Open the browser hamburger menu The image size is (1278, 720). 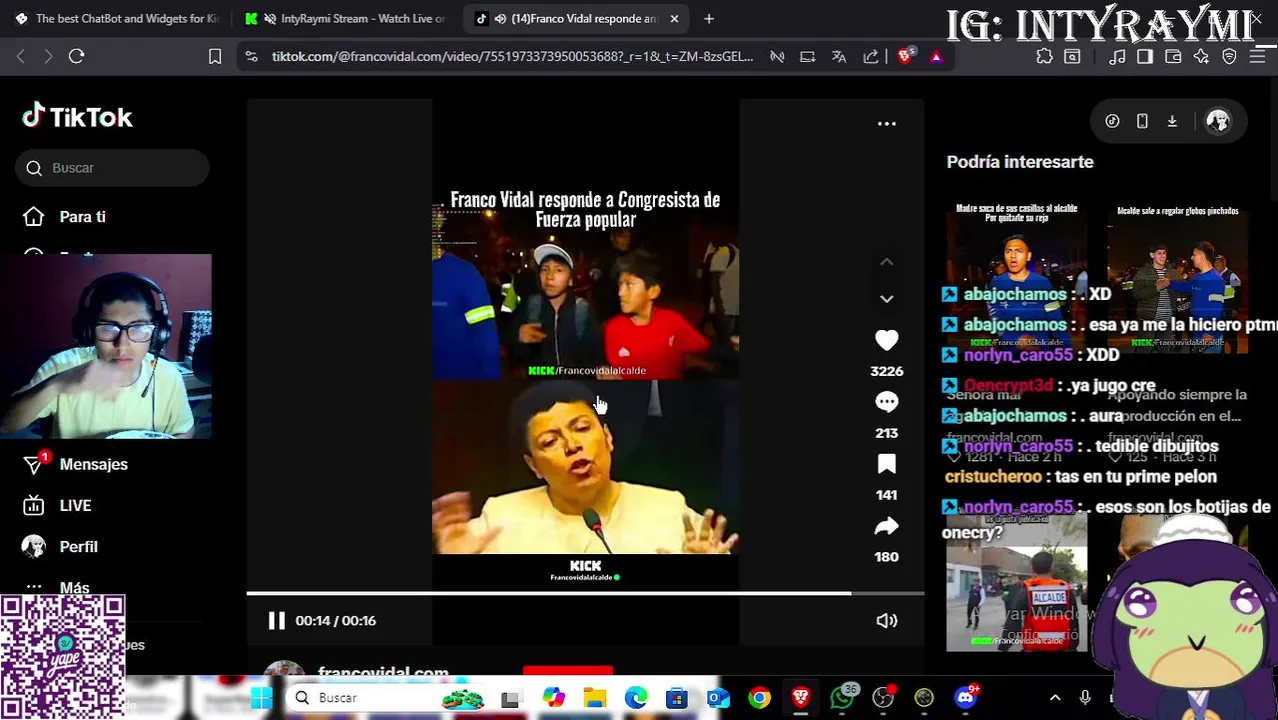point(1257,57)
